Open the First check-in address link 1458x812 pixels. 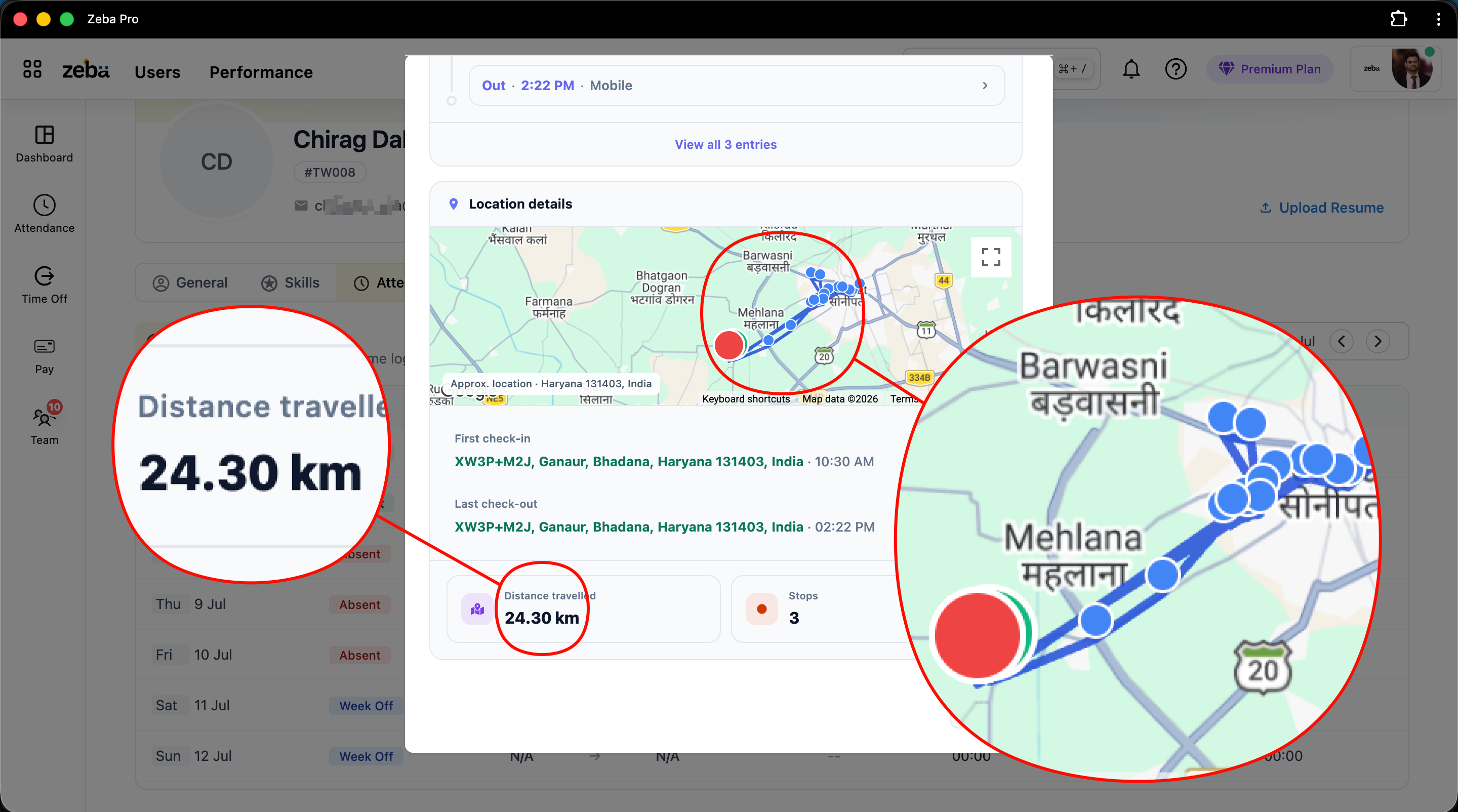tap(629, 462)
